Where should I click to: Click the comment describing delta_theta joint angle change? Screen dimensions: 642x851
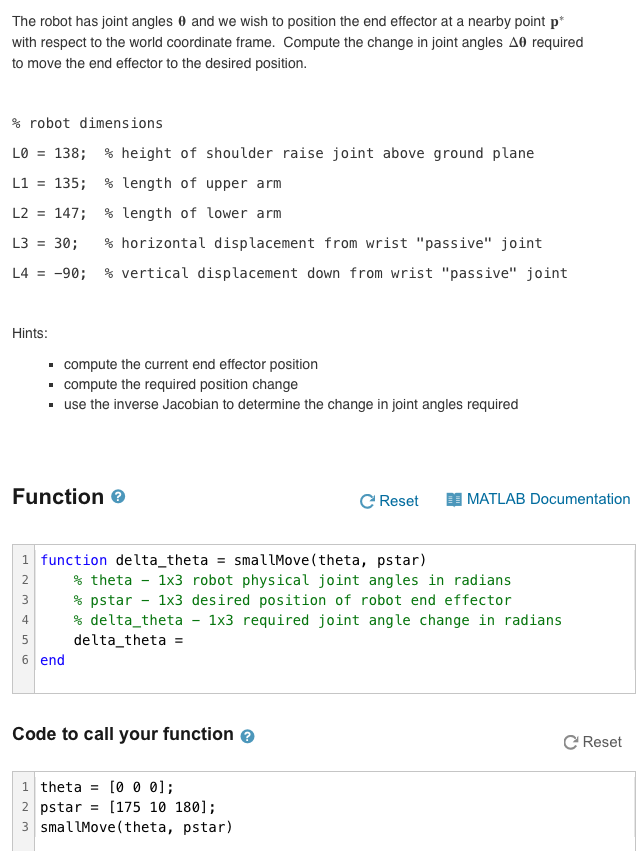coord(317,620)
